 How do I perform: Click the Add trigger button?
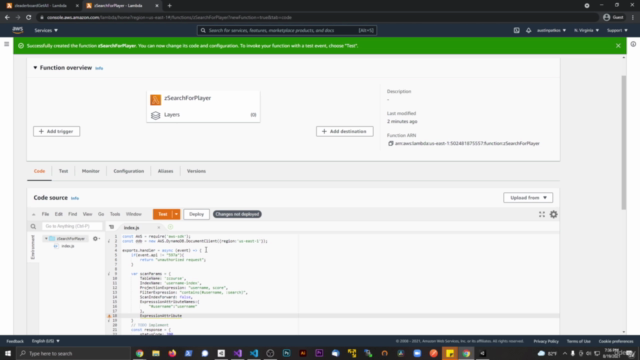click(57, 131)
